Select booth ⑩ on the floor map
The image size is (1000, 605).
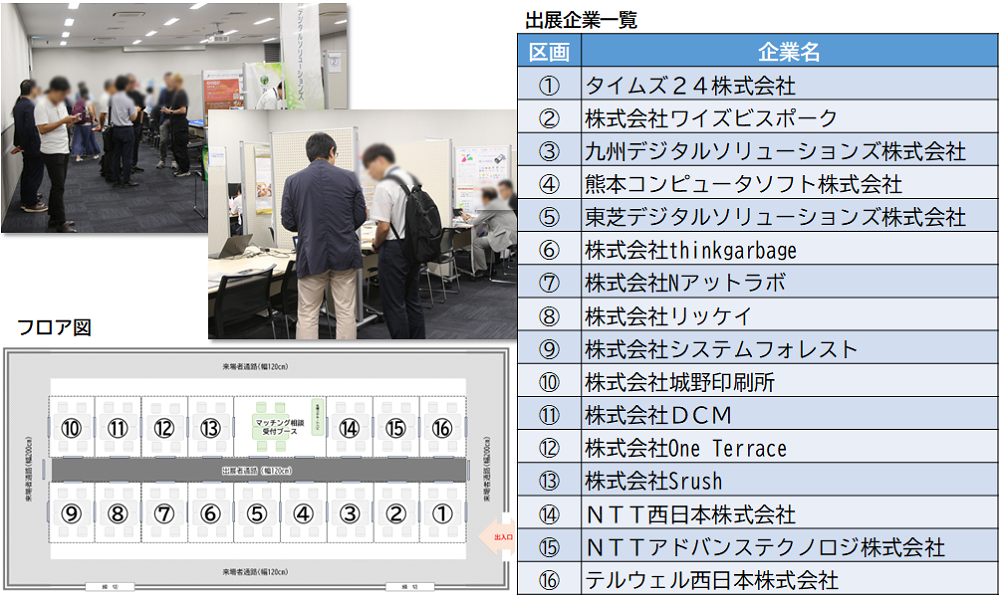[71, 428]
